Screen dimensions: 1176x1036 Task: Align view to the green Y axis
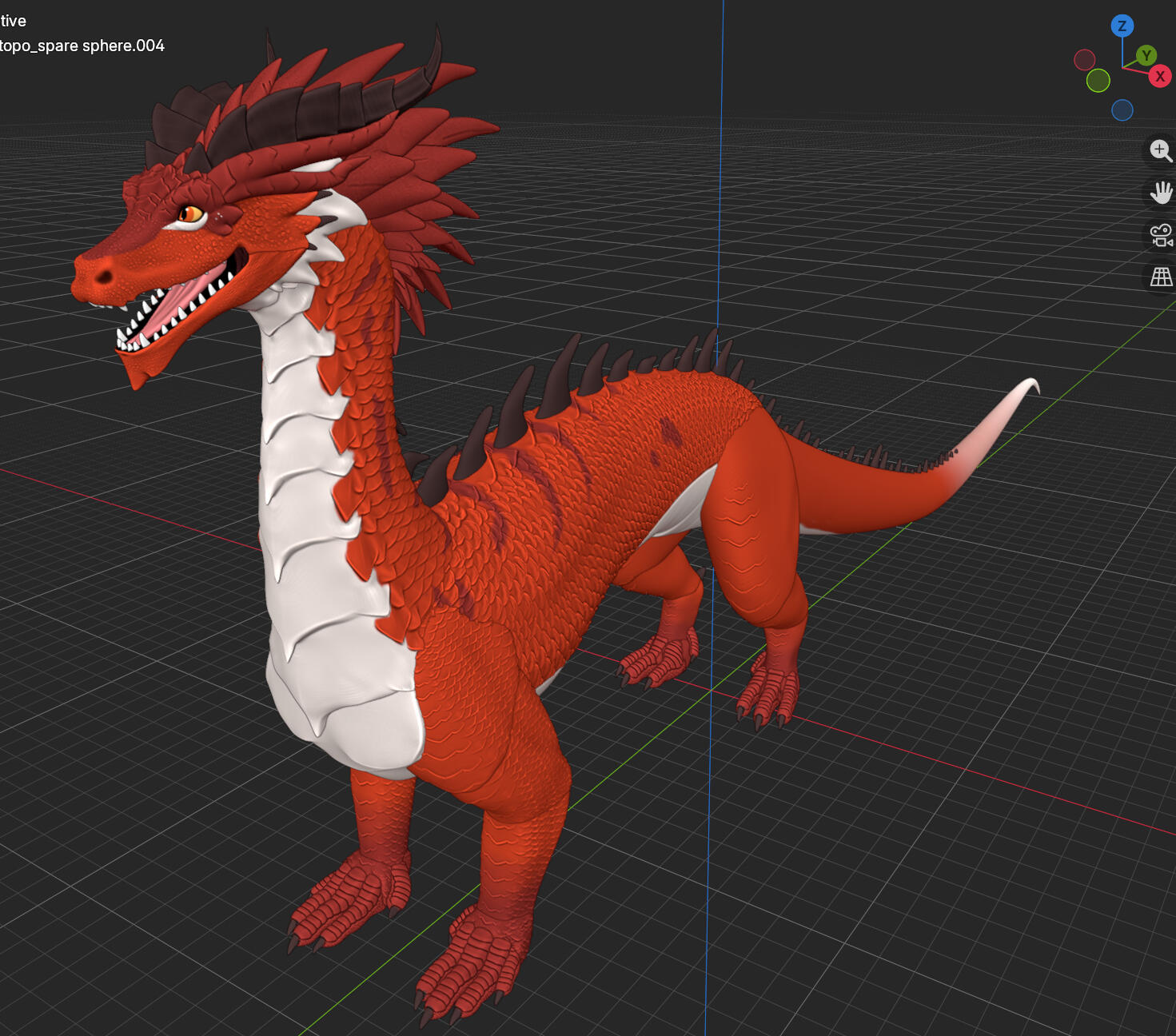coord(1146,56)
